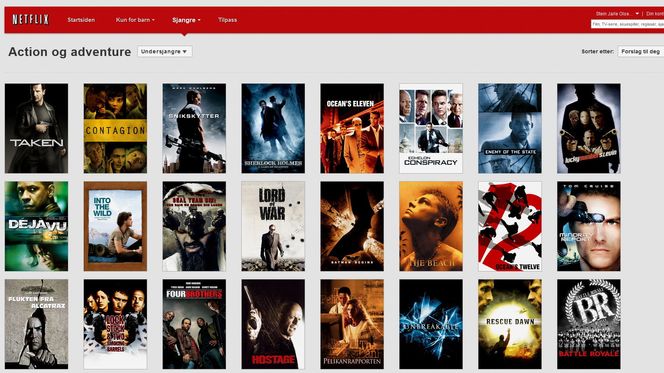Viewport: 664px width, 373px height.
Task: Open the Contagion movie poster
Action: (x=115, y=128)
